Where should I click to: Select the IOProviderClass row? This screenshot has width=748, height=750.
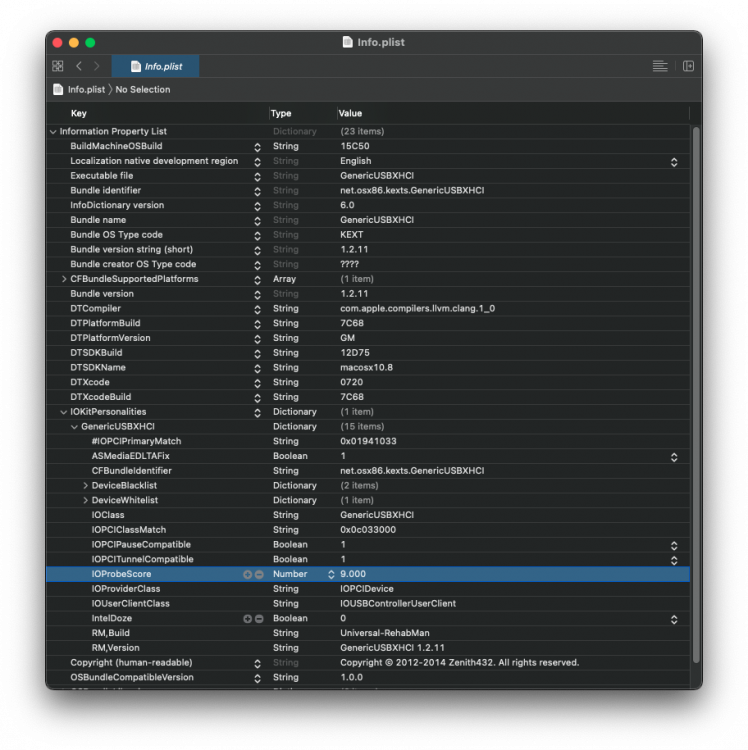[x=368, y=589]
